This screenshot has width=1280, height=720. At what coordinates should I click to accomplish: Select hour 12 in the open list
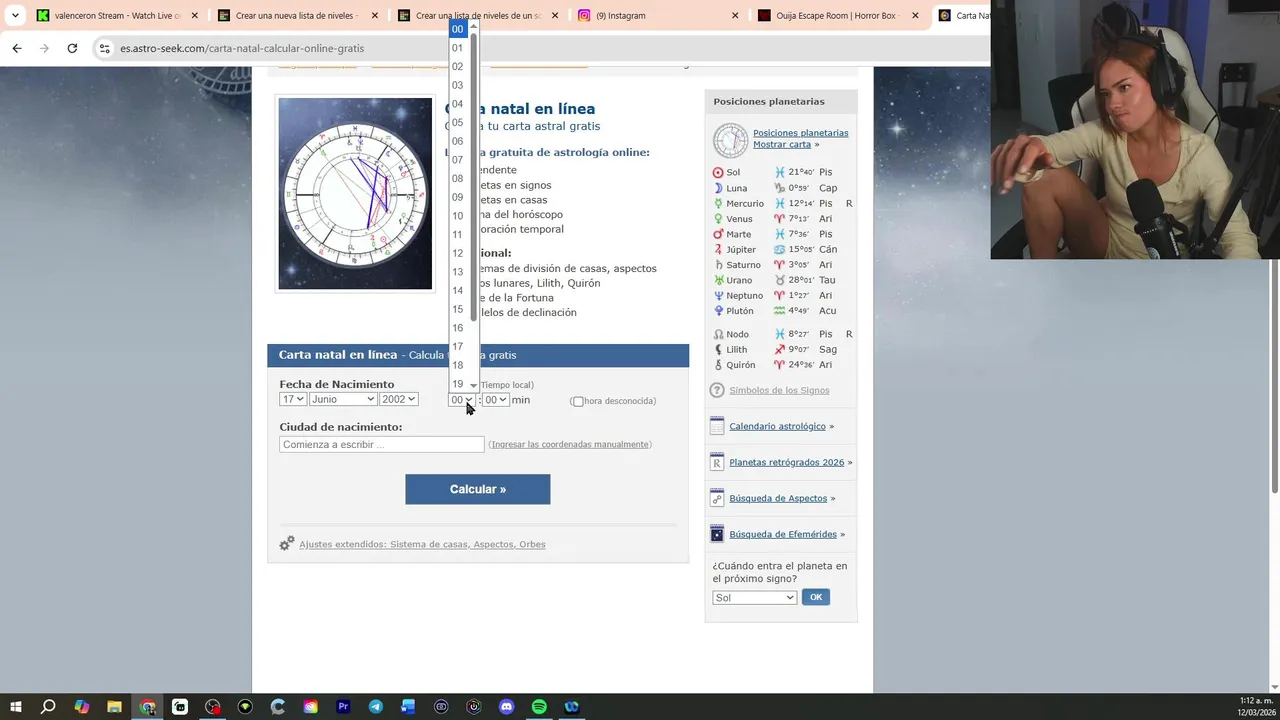(459, 253)
